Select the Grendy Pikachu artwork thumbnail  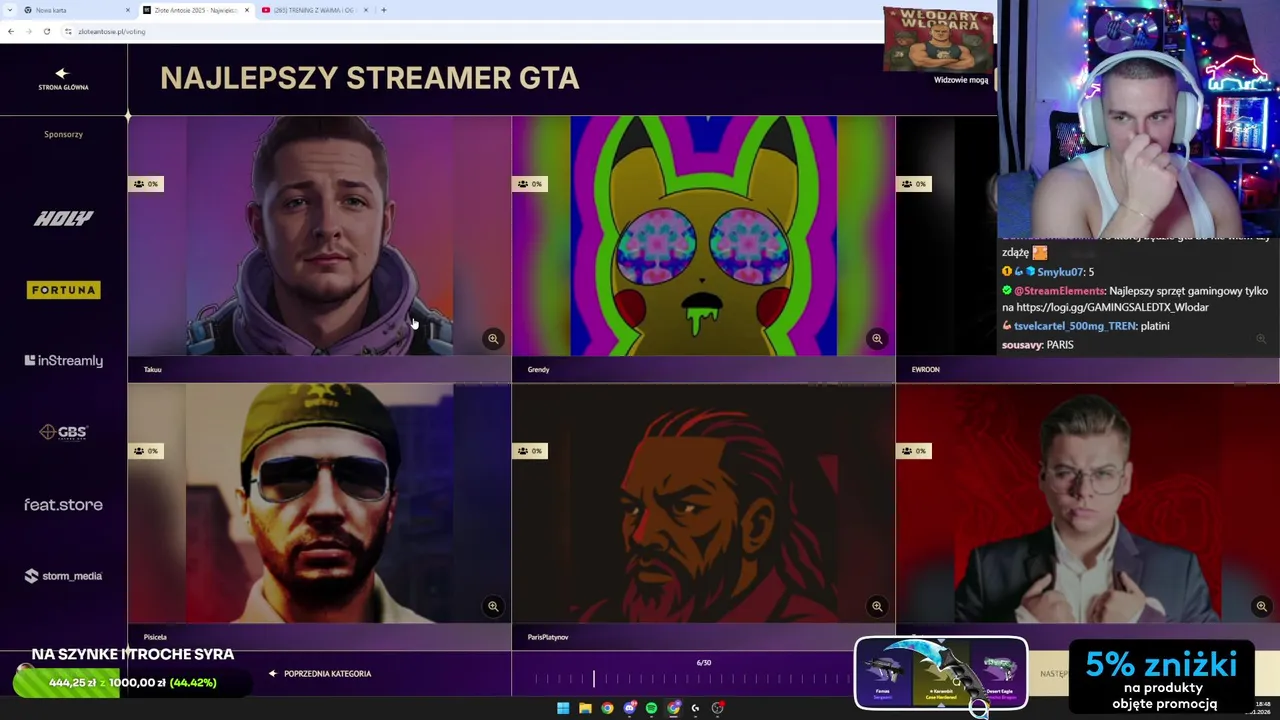click(x=703, y=236)
